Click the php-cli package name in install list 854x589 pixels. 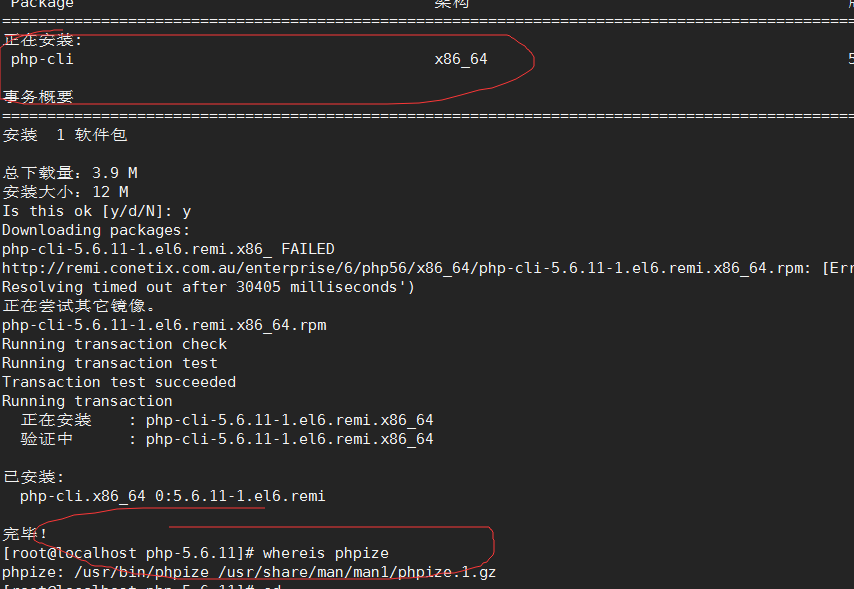(x=42, y=59)
